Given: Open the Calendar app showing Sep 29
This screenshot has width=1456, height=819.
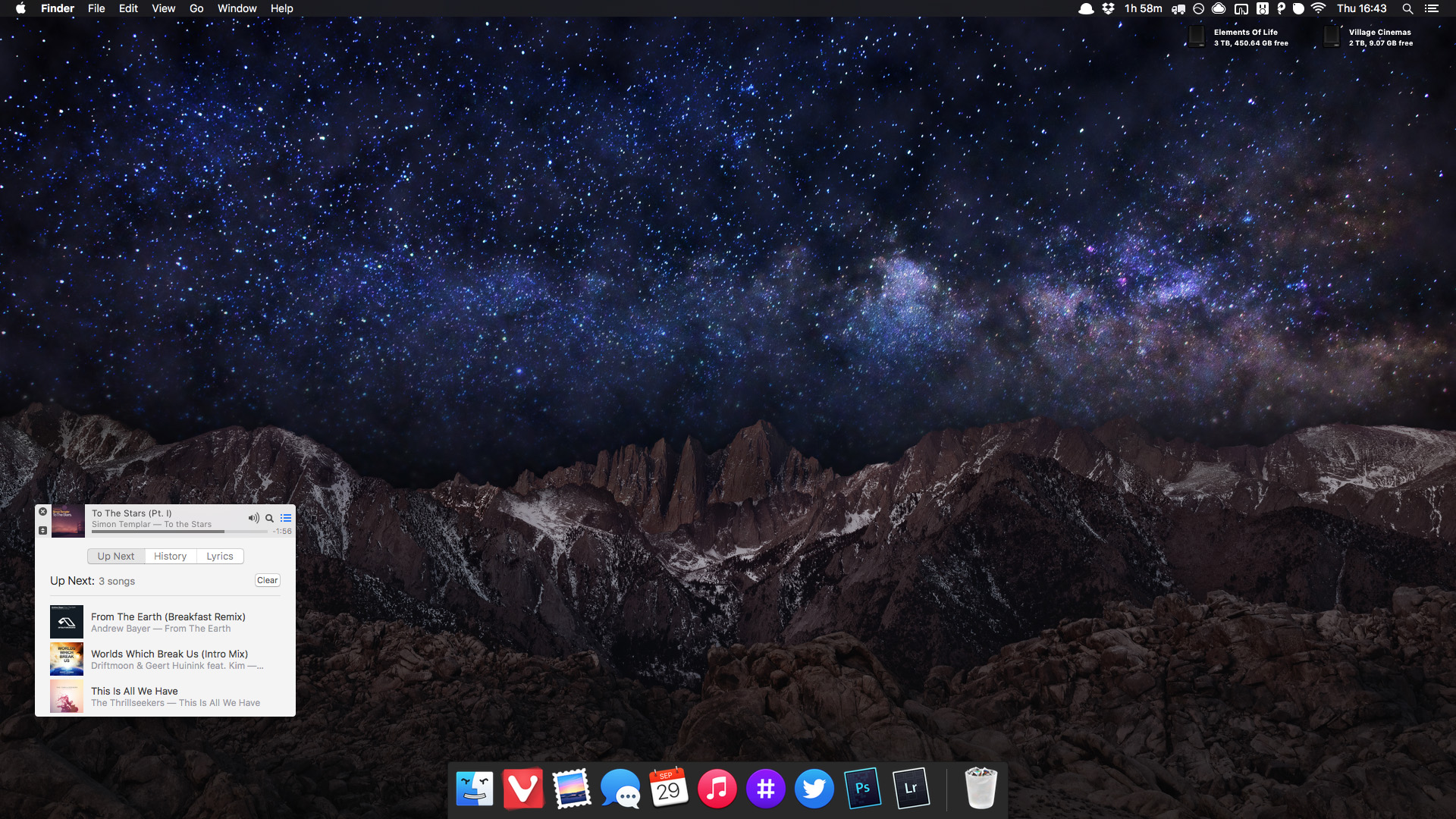Looking at the screenshot, I should point(668,789).
